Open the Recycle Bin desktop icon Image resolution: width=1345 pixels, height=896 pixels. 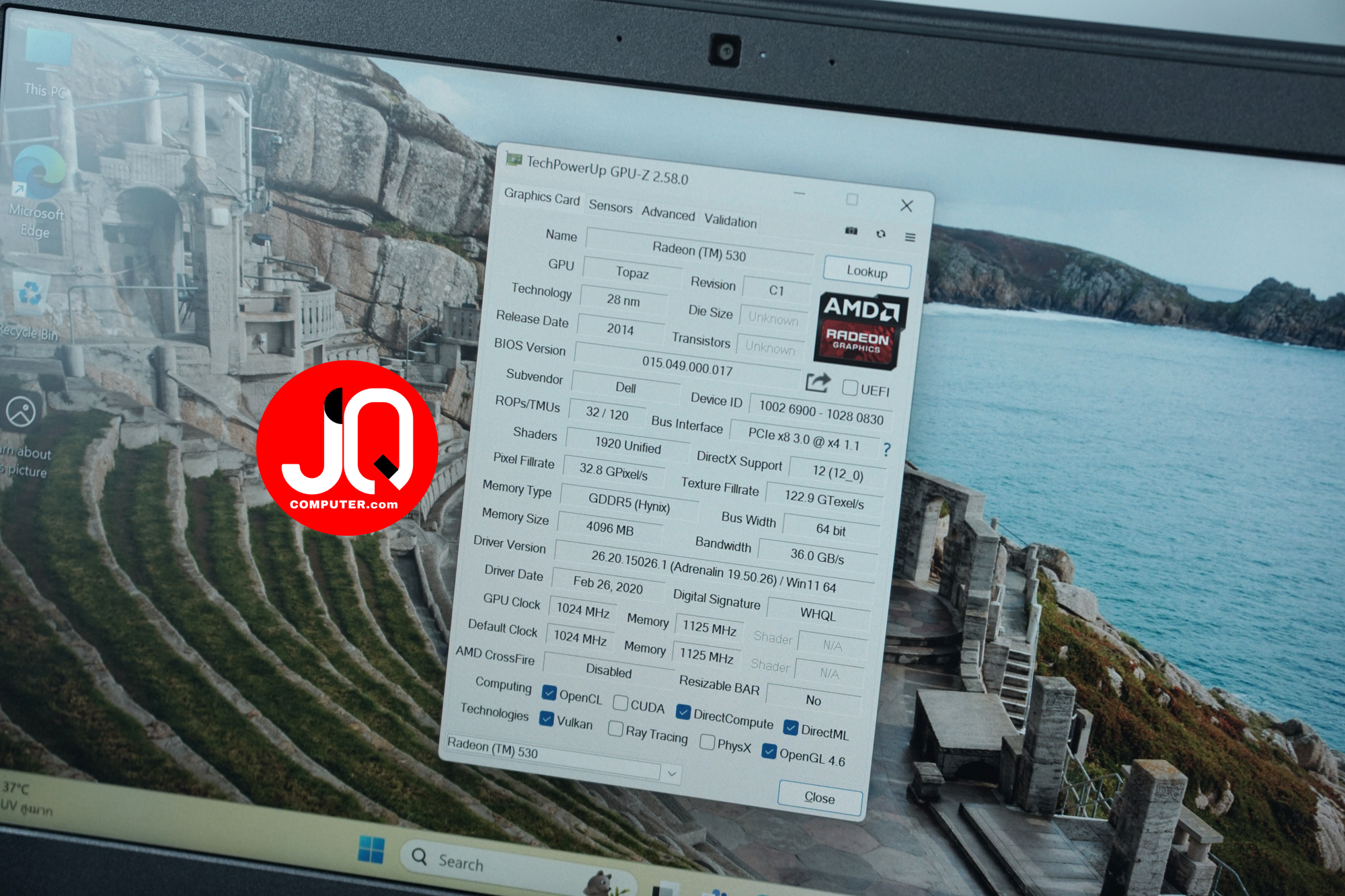(30, 306)
